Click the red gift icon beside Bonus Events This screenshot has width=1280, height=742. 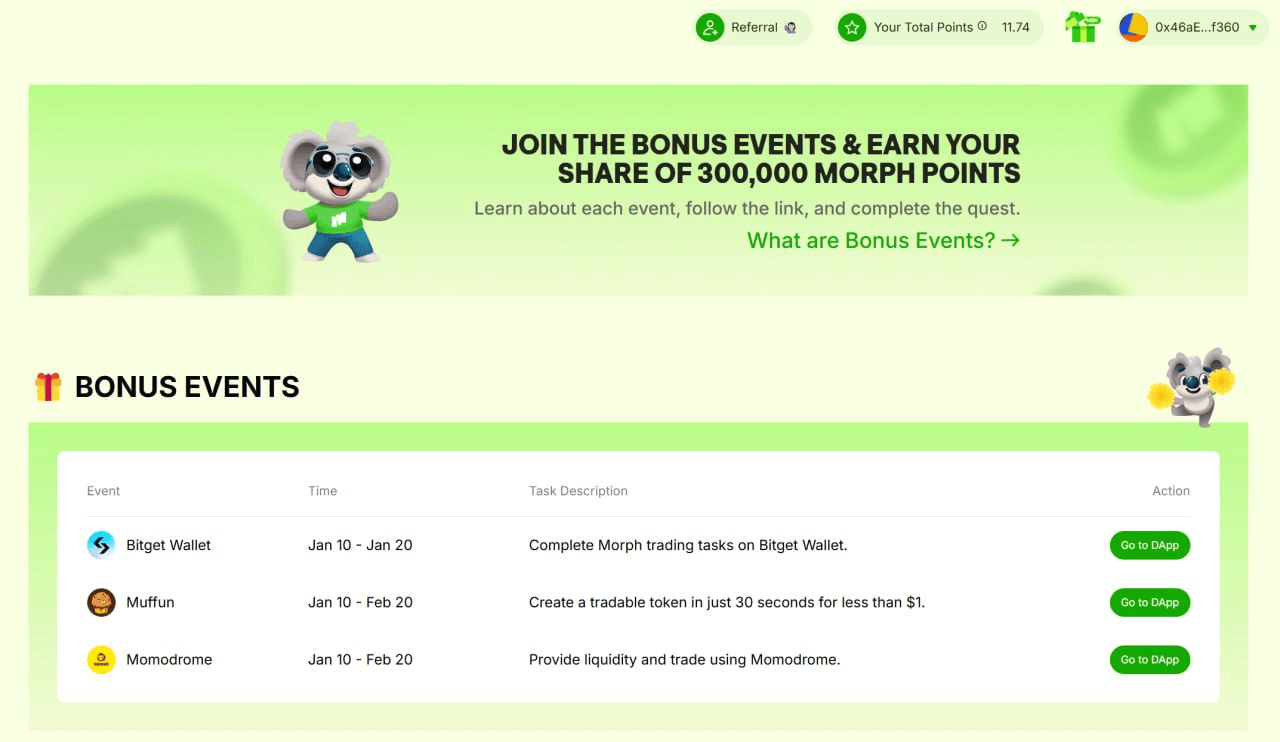[x=48, y=387]
